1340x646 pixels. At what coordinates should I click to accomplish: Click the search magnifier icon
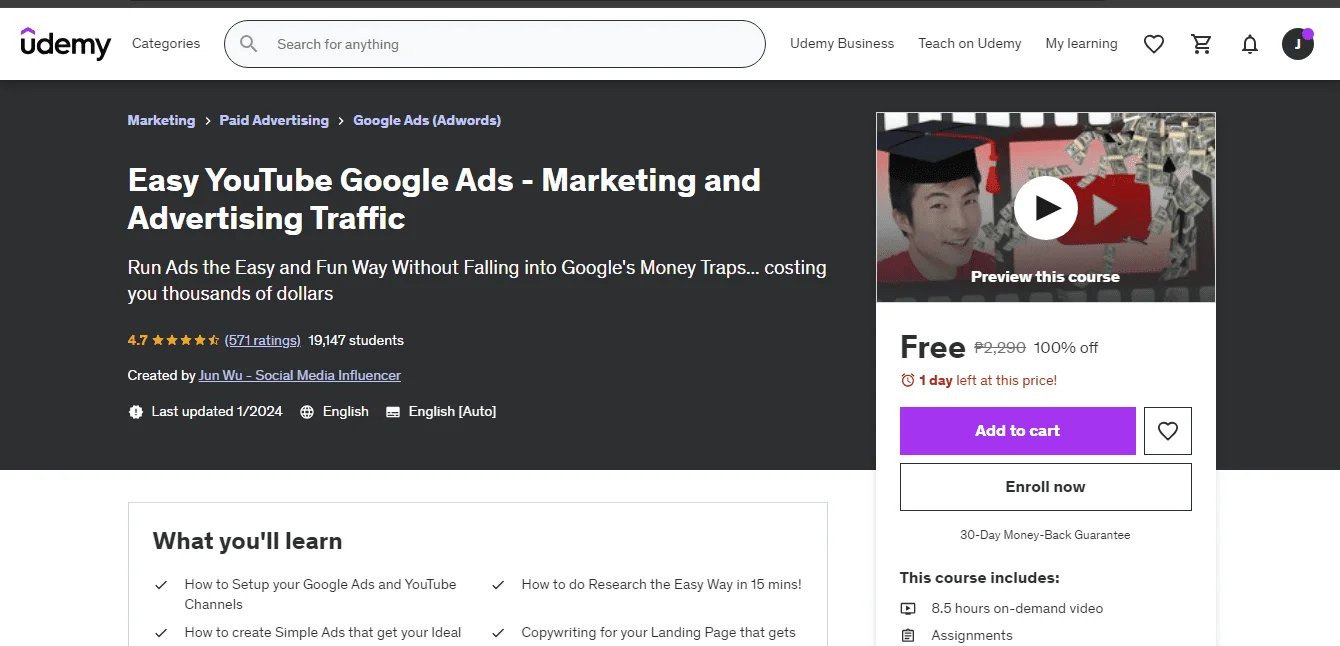(x=249, y=44)
